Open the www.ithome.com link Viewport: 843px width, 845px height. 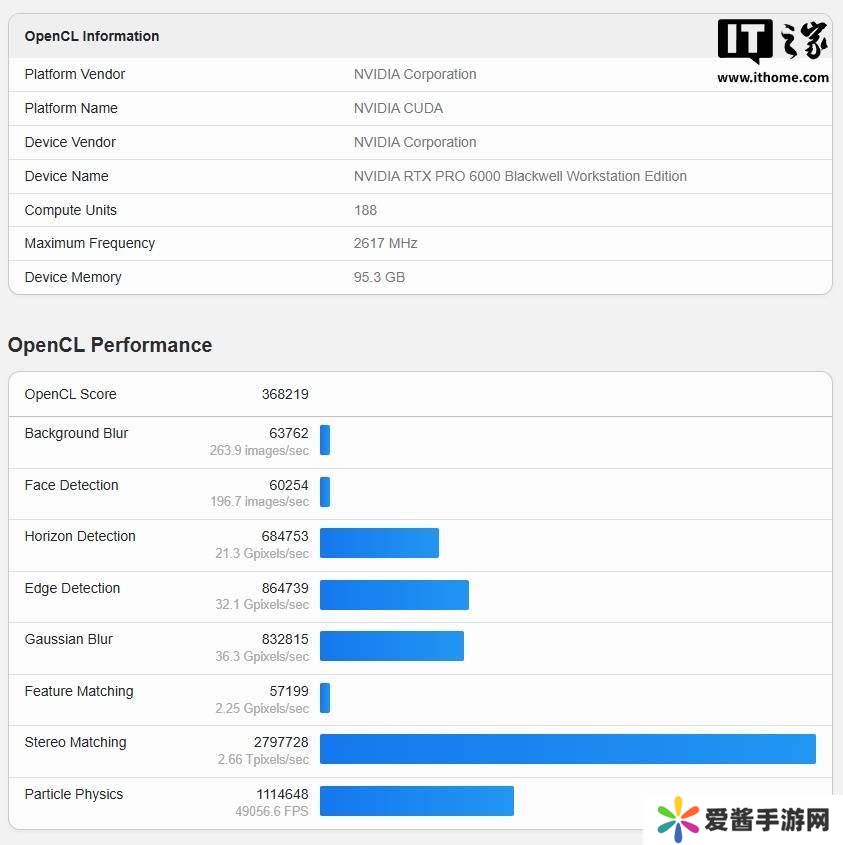[x=772, y=78]
